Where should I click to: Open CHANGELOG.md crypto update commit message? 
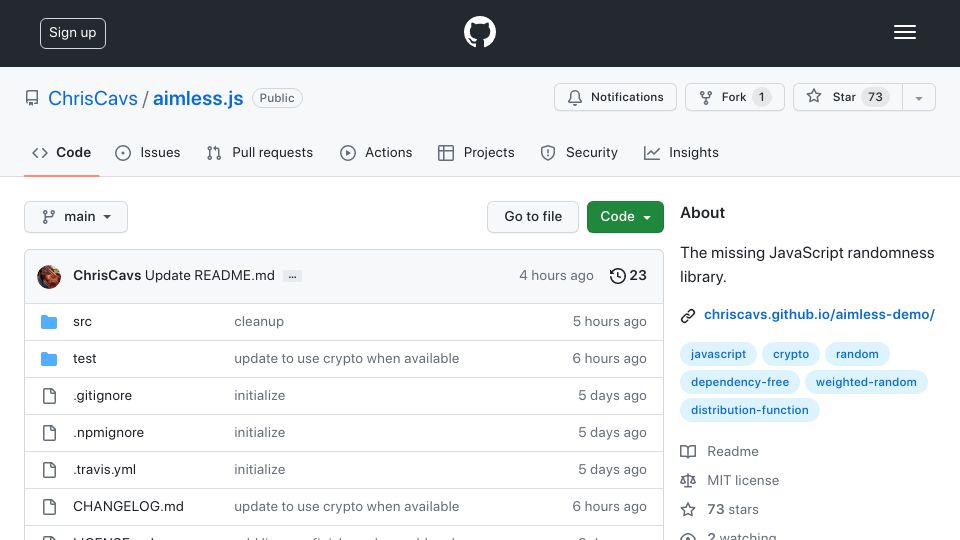click(347, 506)
